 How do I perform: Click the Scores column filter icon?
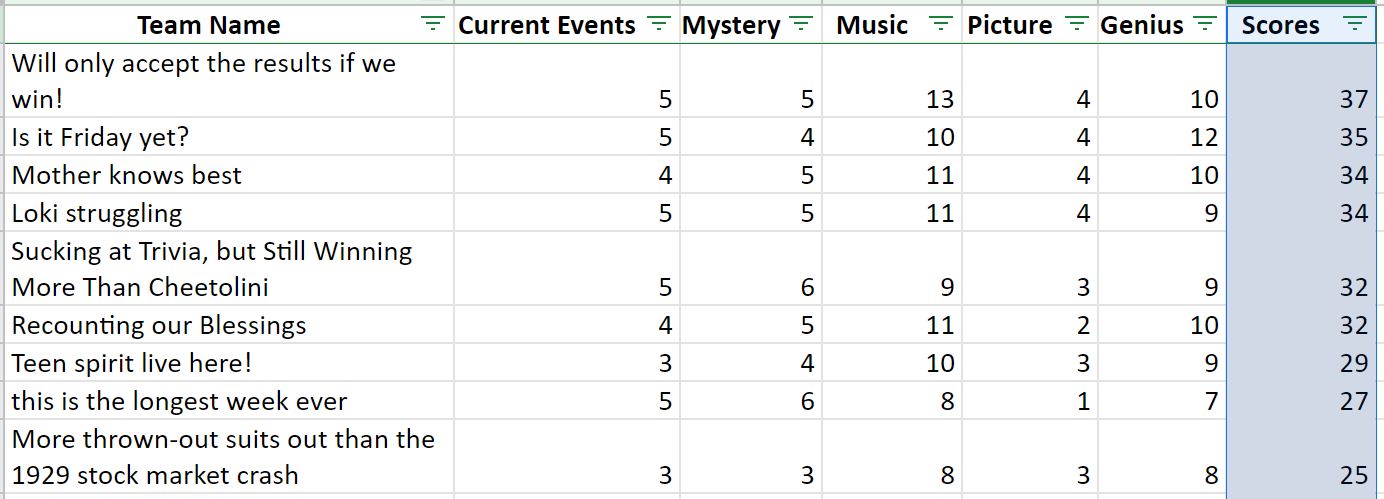tap(1354, 25)
